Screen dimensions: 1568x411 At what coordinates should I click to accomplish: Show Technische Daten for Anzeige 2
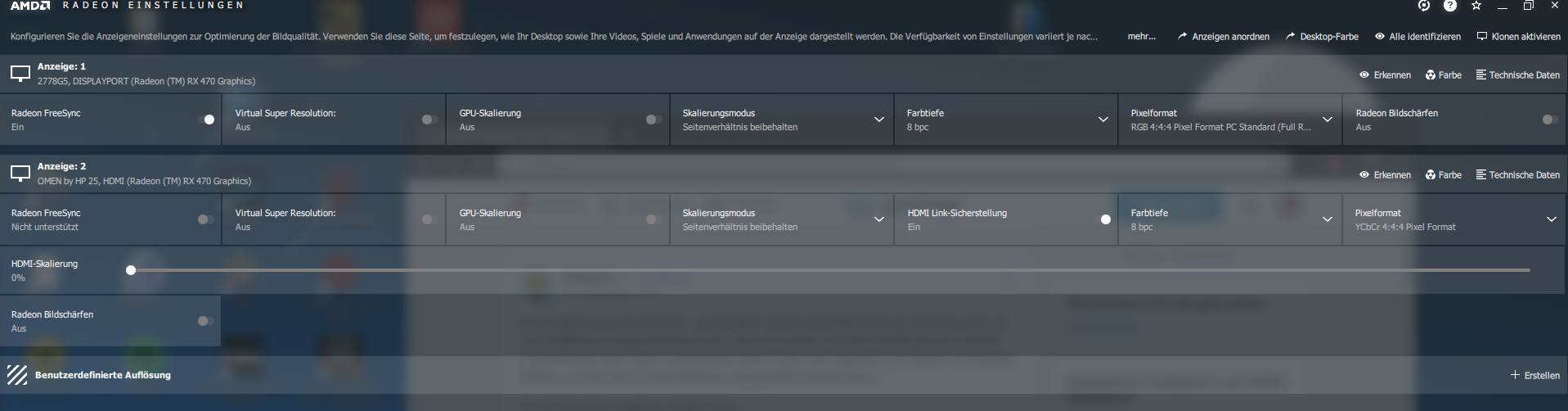(x=1518, y=174)
